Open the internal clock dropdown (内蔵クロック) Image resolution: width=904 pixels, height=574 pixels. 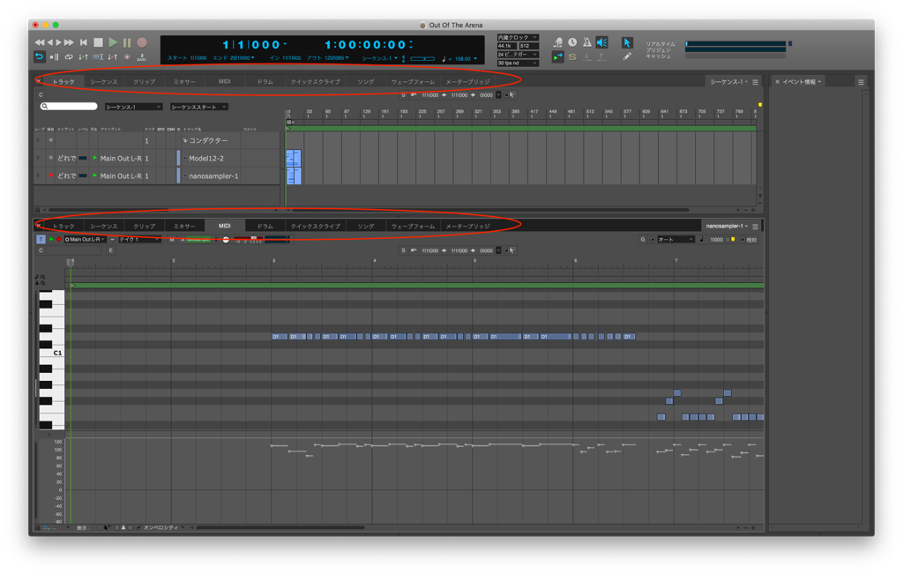(x=518, y=37)
